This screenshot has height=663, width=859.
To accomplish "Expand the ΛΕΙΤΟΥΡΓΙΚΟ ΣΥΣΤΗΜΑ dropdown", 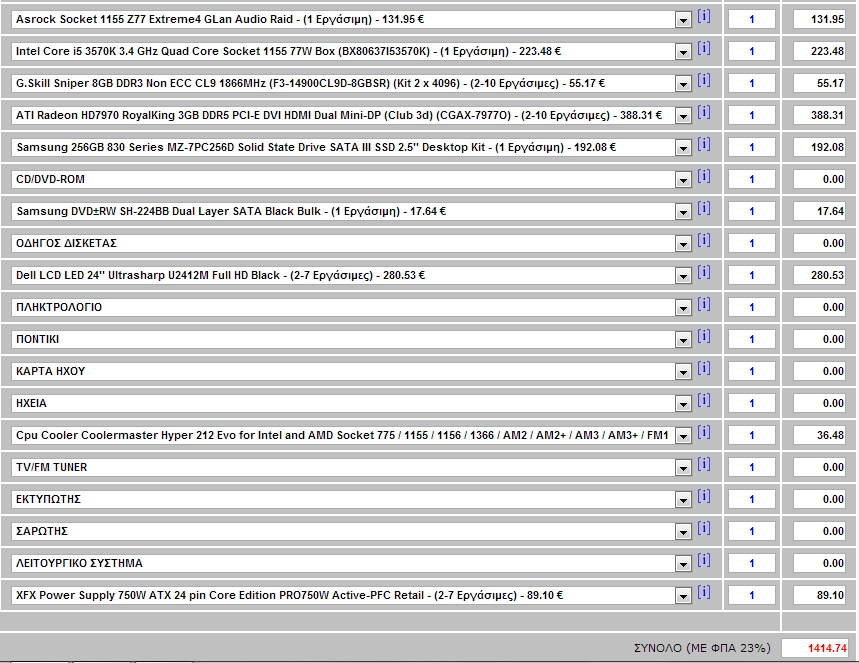I will pyautogui.click(x=683, y=564).
